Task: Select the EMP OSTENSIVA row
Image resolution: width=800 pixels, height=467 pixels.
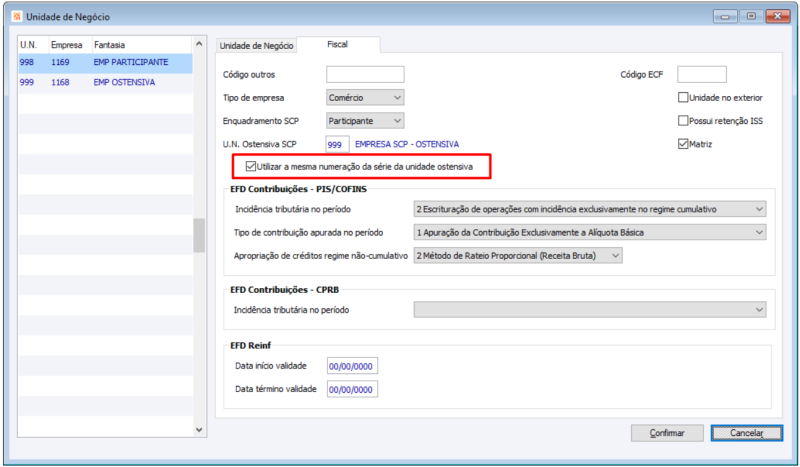Action: click(x=106, y=83)
